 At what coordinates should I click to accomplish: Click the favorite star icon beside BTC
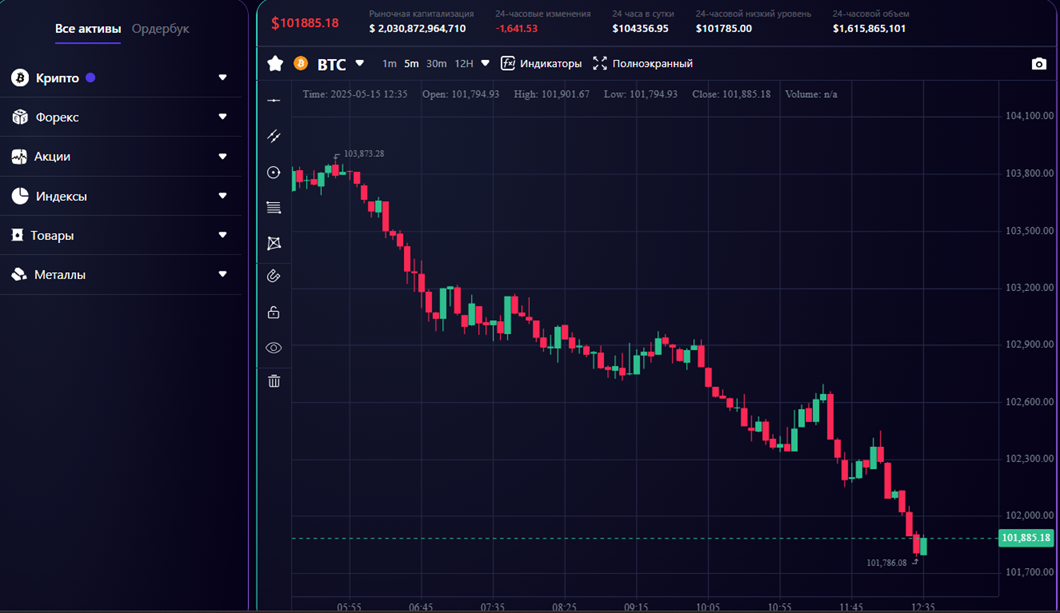275,64
